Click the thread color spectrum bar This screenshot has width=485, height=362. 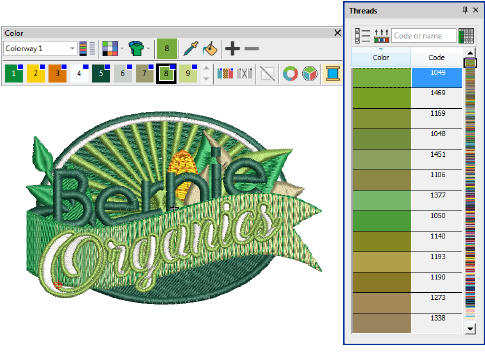(x=470, y=190)
